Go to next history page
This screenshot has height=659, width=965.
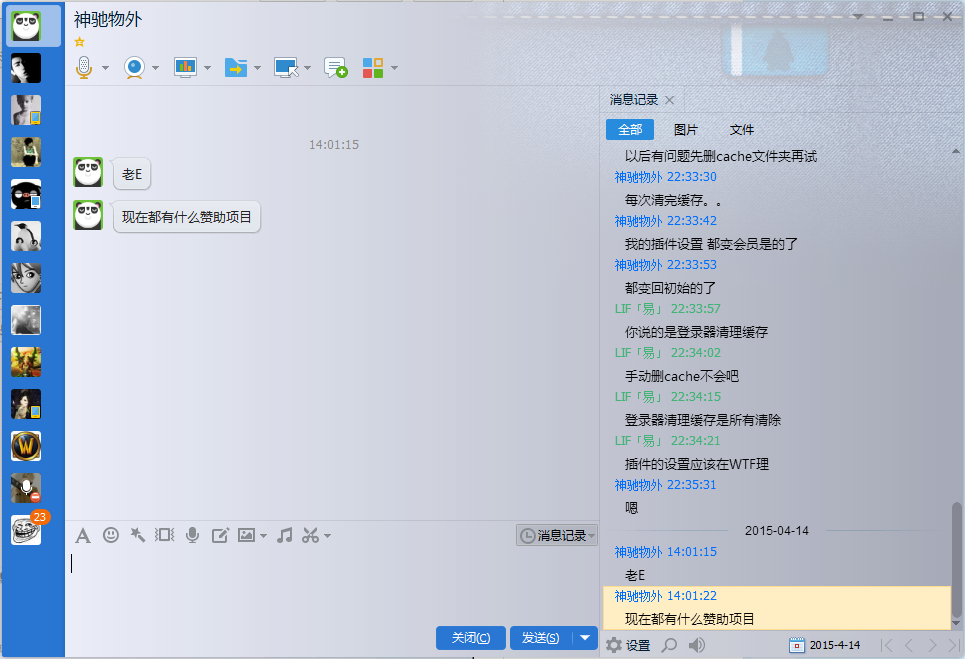932,645
